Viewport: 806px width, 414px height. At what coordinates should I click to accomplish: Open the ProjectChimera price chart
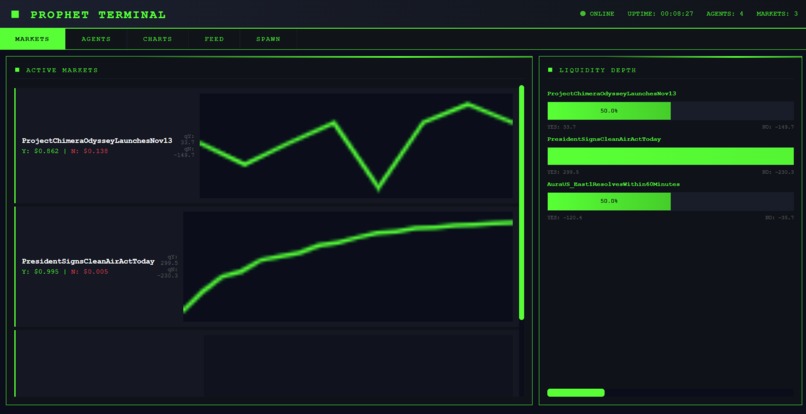click(356, 146)
